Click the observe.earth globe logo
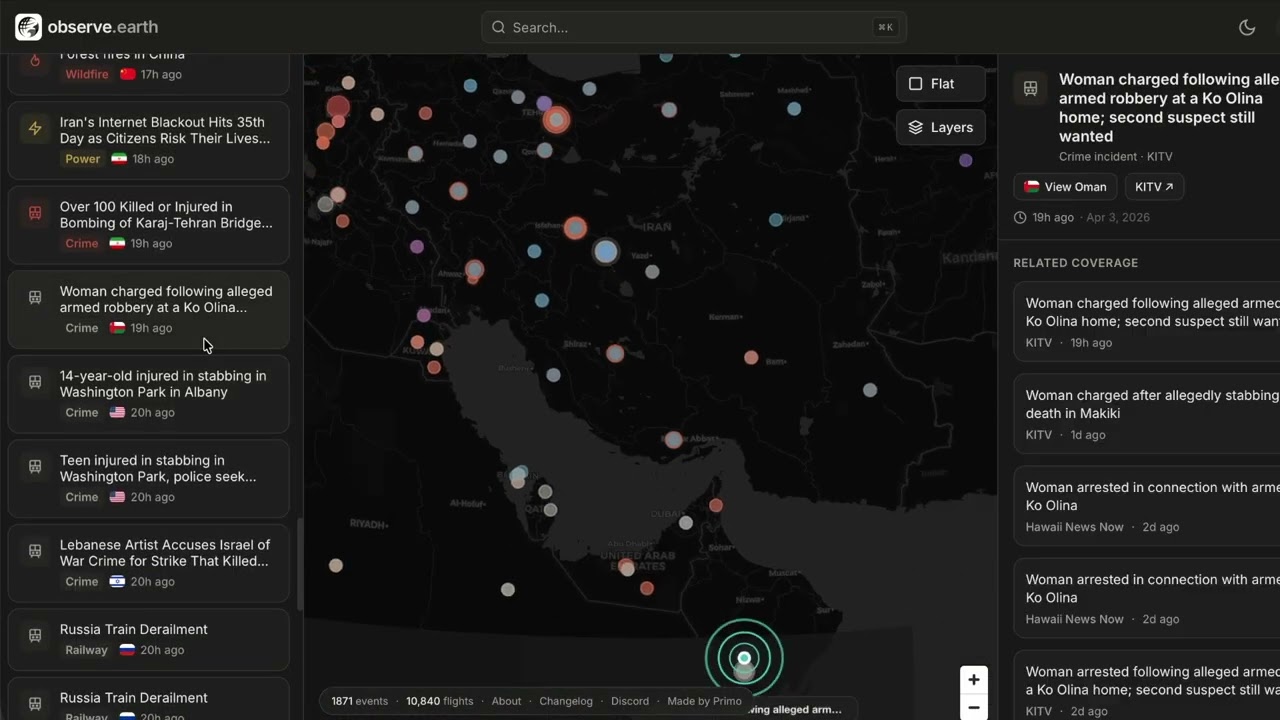This screenshot has width=1280, height=720. [28, 27]
